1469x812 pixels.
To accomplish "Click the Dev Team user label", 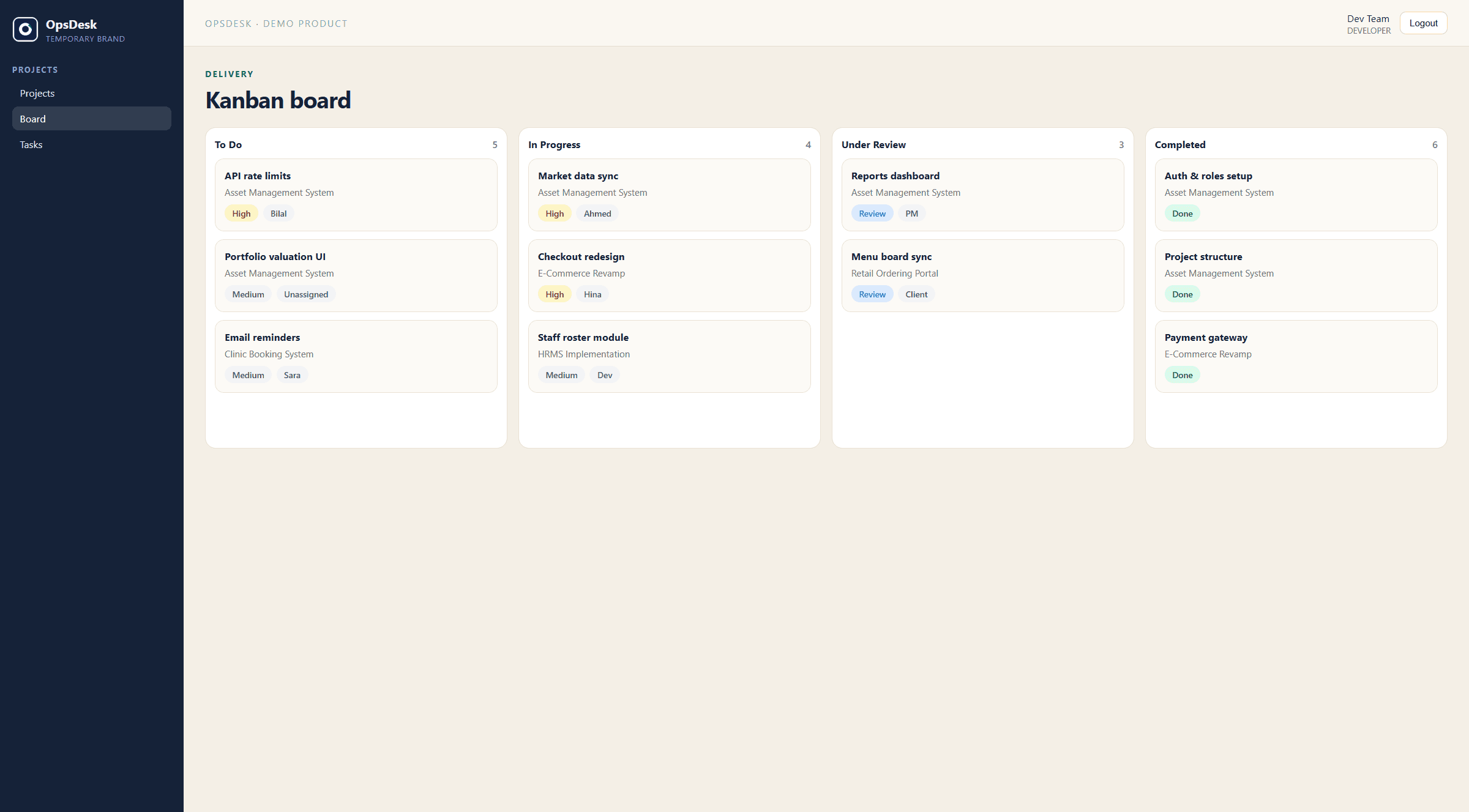I will click(1368, 19).
